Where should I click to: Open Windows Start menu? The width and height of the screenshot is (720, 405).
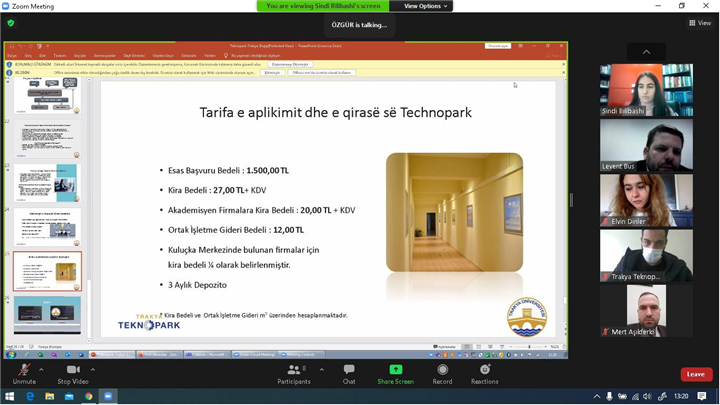pyautogui.click(x=9, y=396)
